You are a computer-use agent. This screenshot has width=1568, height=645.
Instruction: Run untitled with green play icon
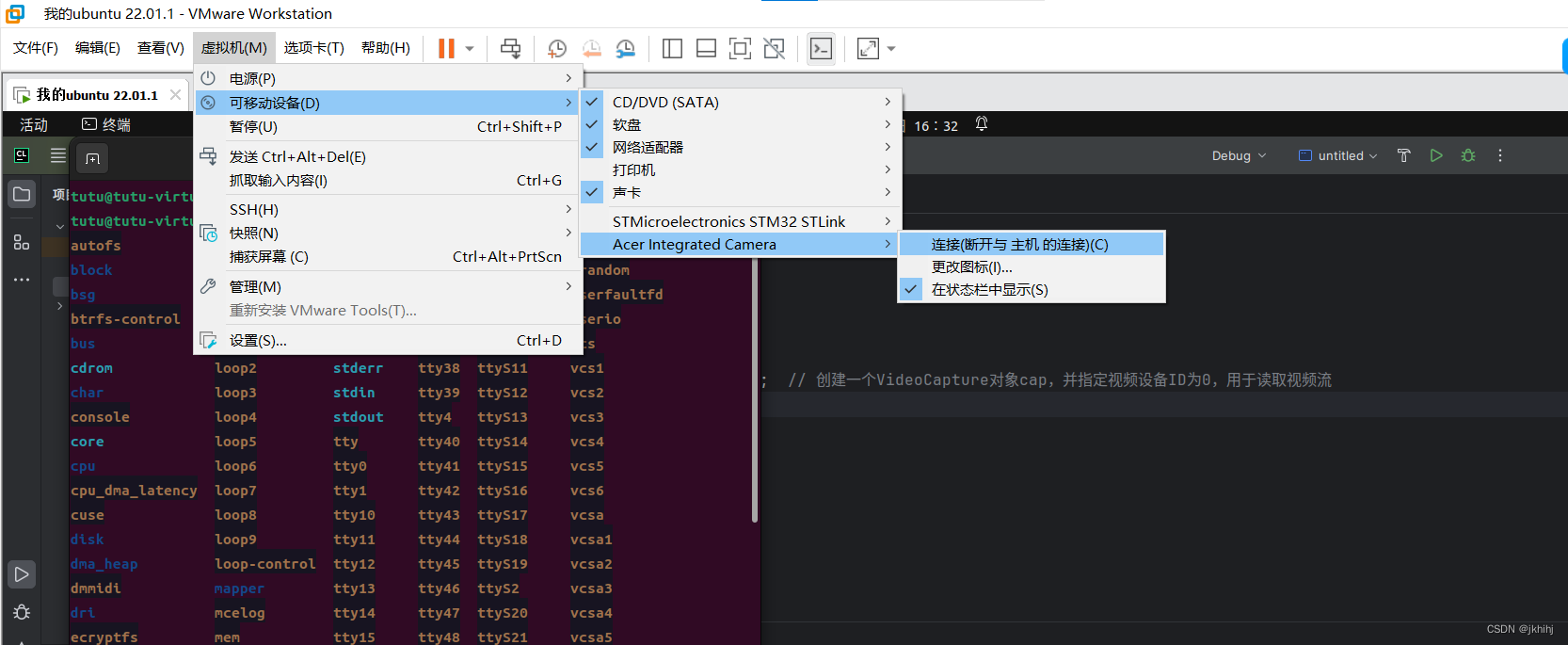pyautogui.click(x=1436, y=155)
